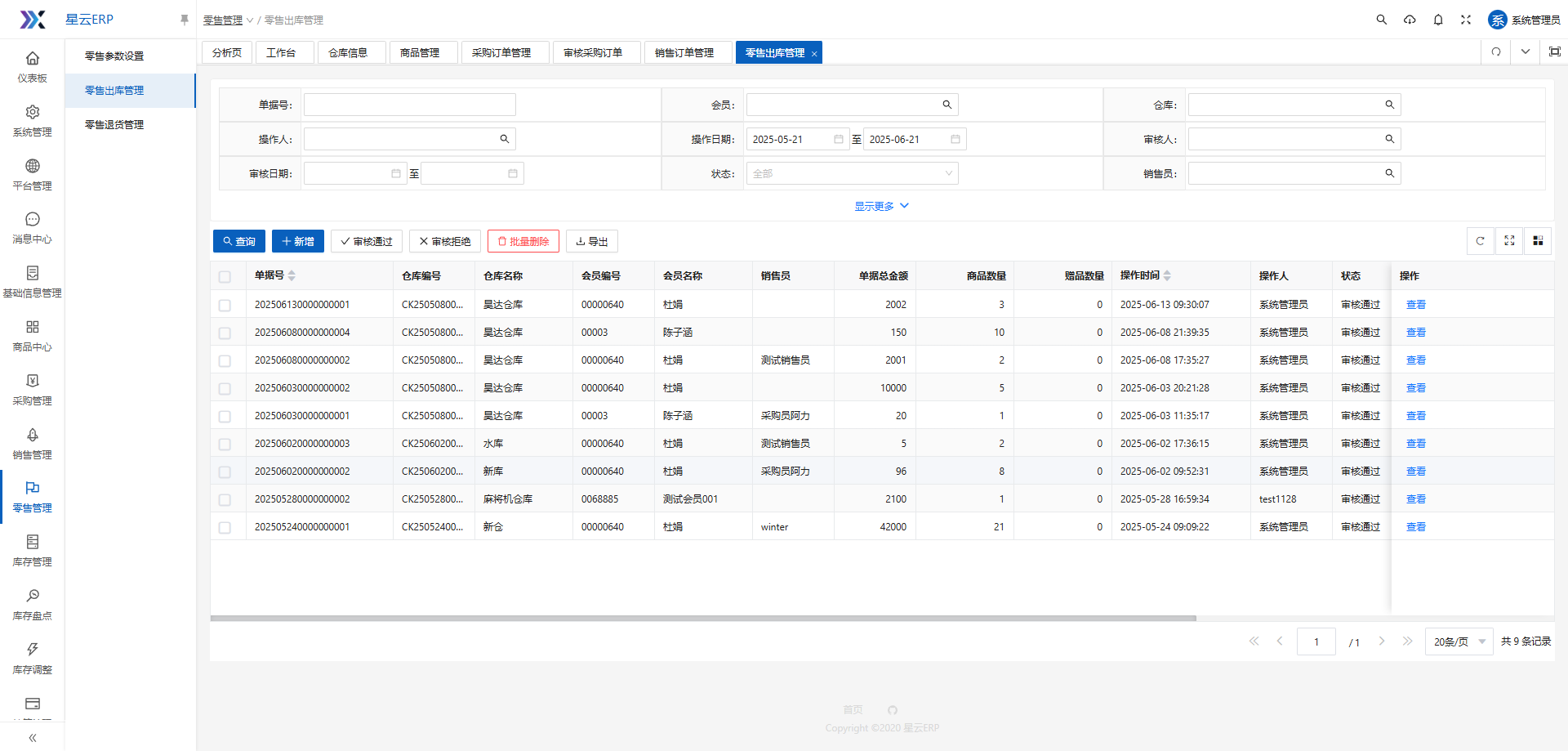Open notifications bell icon
This screenshot has height=751, width=1568.
(1438, 20)
